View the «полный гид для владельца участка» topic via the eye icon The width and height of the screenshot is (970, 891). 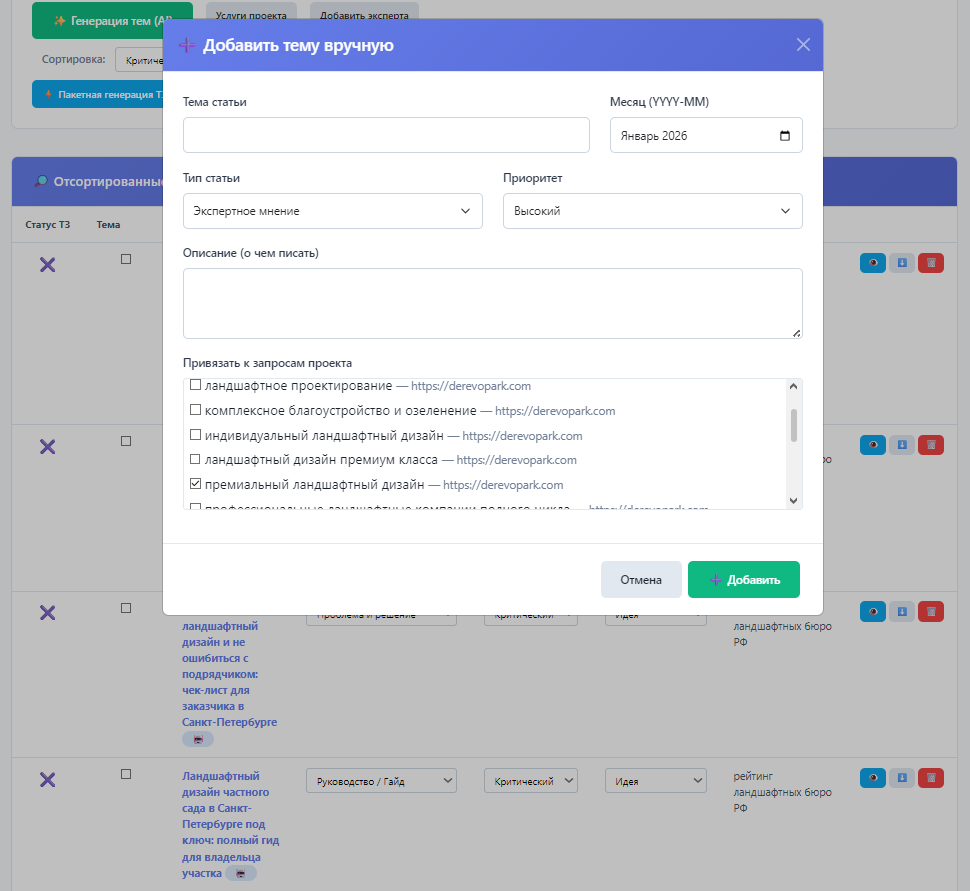[x=873, y=778]
